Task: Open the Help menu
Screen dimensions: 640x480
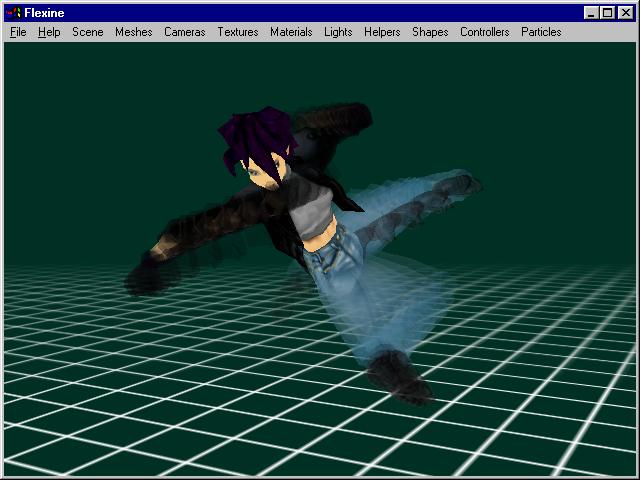Action: point(49,32)
